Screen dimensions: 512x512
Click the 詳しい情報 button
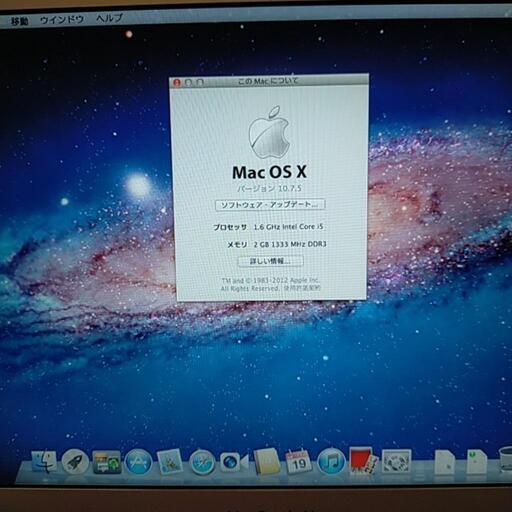[270, 261]
